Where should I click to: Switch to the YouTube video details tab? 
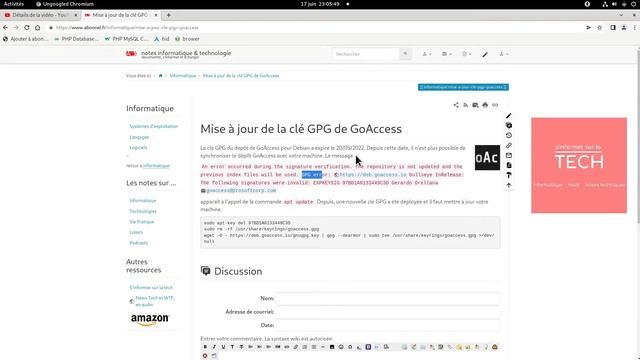[40, 15]
